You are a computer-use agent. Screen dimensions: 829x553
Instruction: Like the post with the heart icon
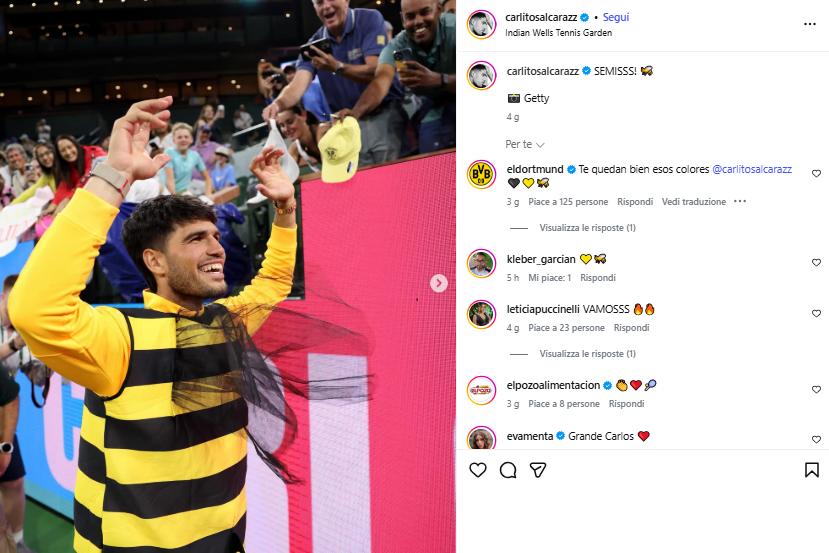(477, 469)
